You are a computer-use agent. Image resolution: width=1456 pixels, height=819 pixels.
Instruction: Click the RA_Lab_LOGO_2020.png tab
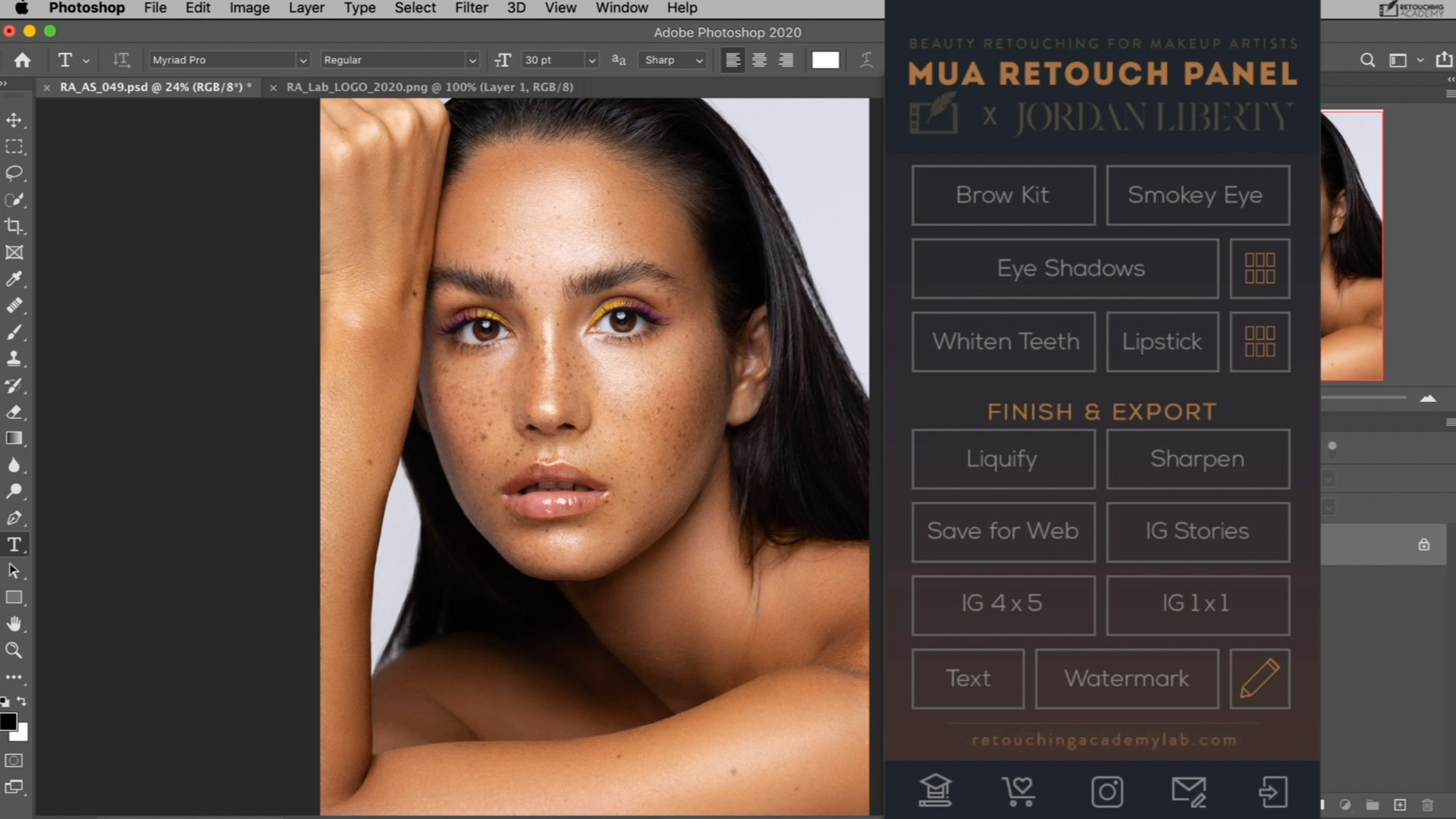(x=428, y=87)
